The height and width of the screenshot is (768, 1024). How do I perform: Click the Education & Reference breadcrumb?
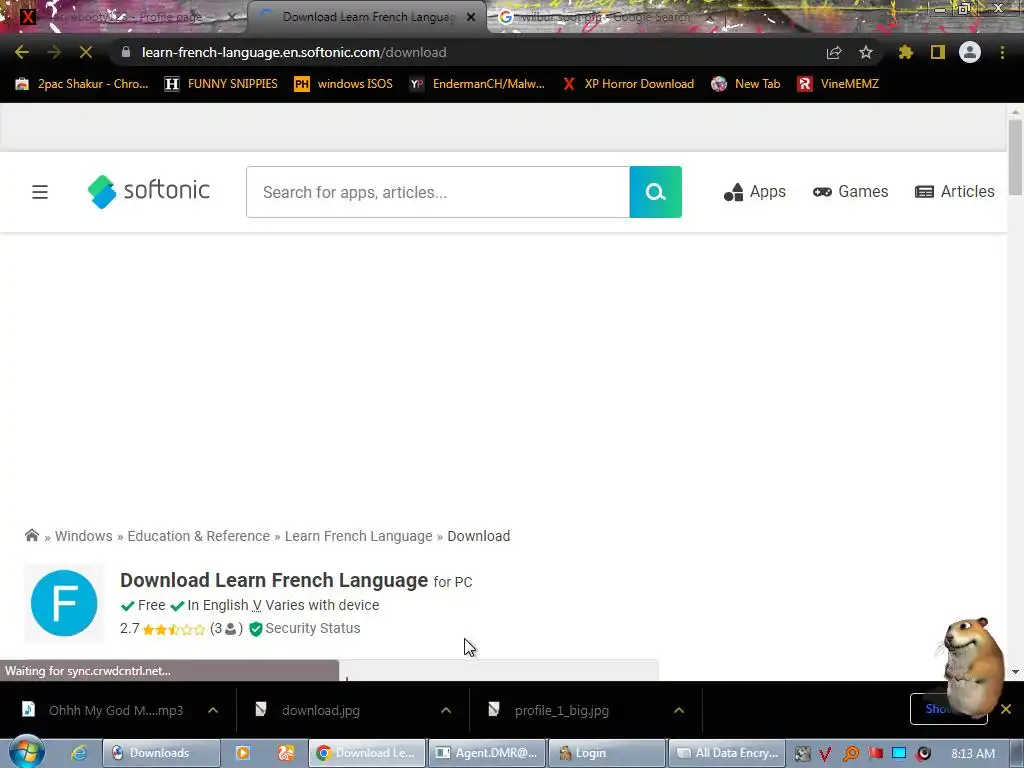click(199, 536)
